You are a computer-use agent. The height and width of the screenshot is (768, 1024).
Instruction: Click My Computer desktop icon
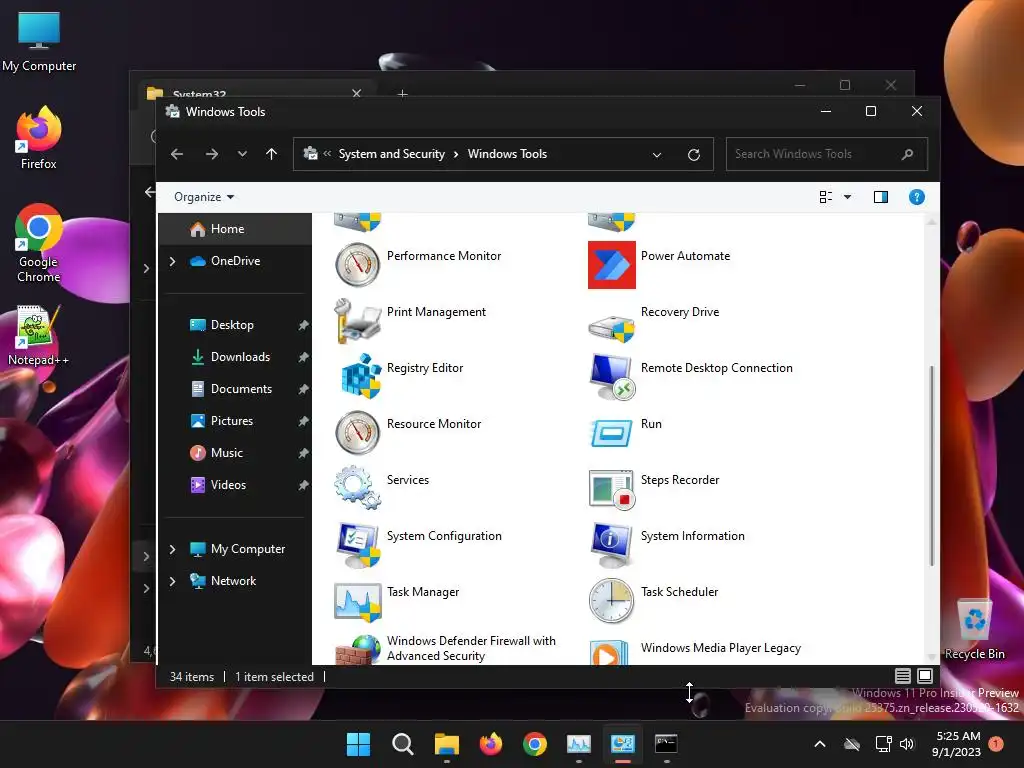39,41
